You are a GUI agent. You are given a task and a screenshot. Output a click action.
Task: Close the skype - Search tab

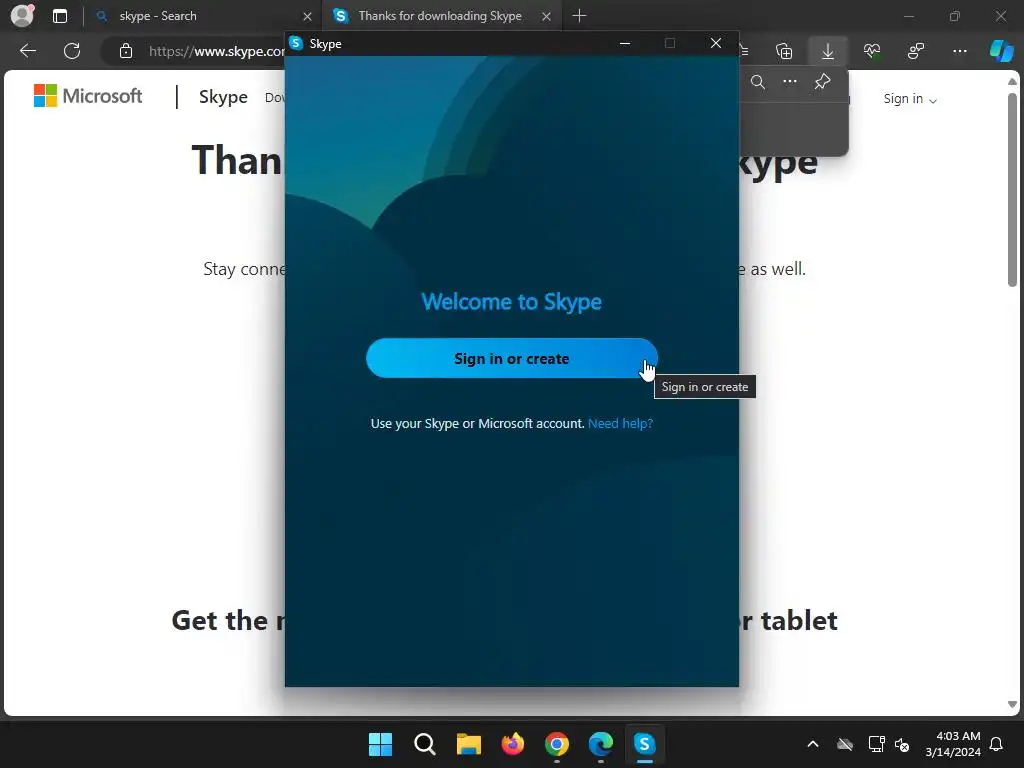click(x=307, y=16)
